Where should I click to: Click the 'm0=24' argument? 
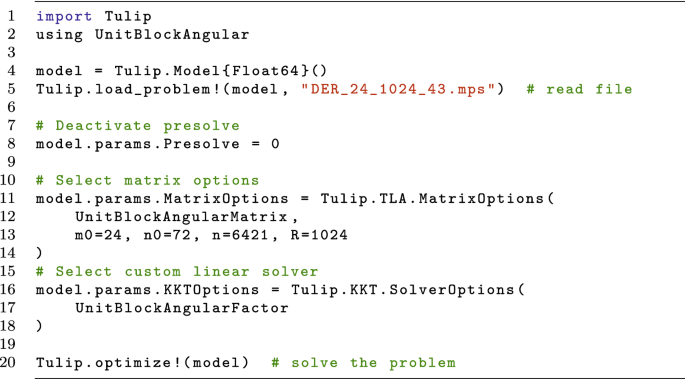click(99, 235)
